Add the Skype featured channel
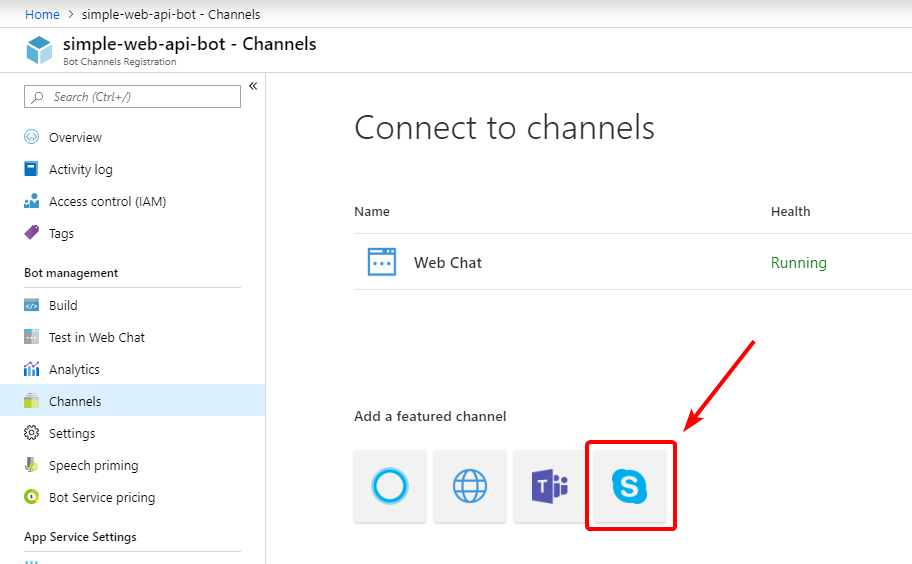The height and width of the screenshot is (564, 912). 630,486
